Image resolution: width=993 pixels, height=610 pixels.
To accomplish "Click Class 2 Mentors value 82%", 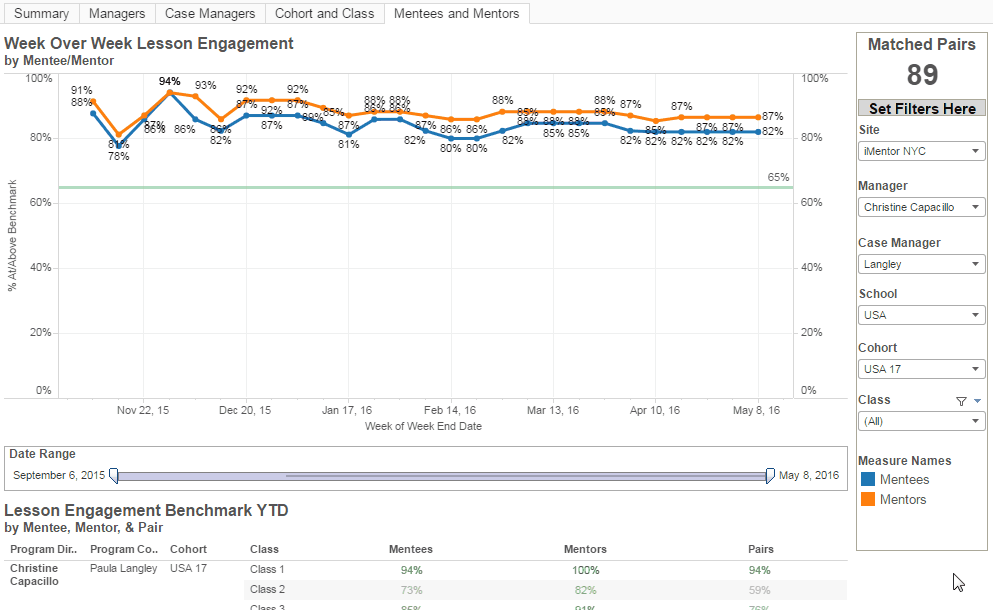I will 585,590.
